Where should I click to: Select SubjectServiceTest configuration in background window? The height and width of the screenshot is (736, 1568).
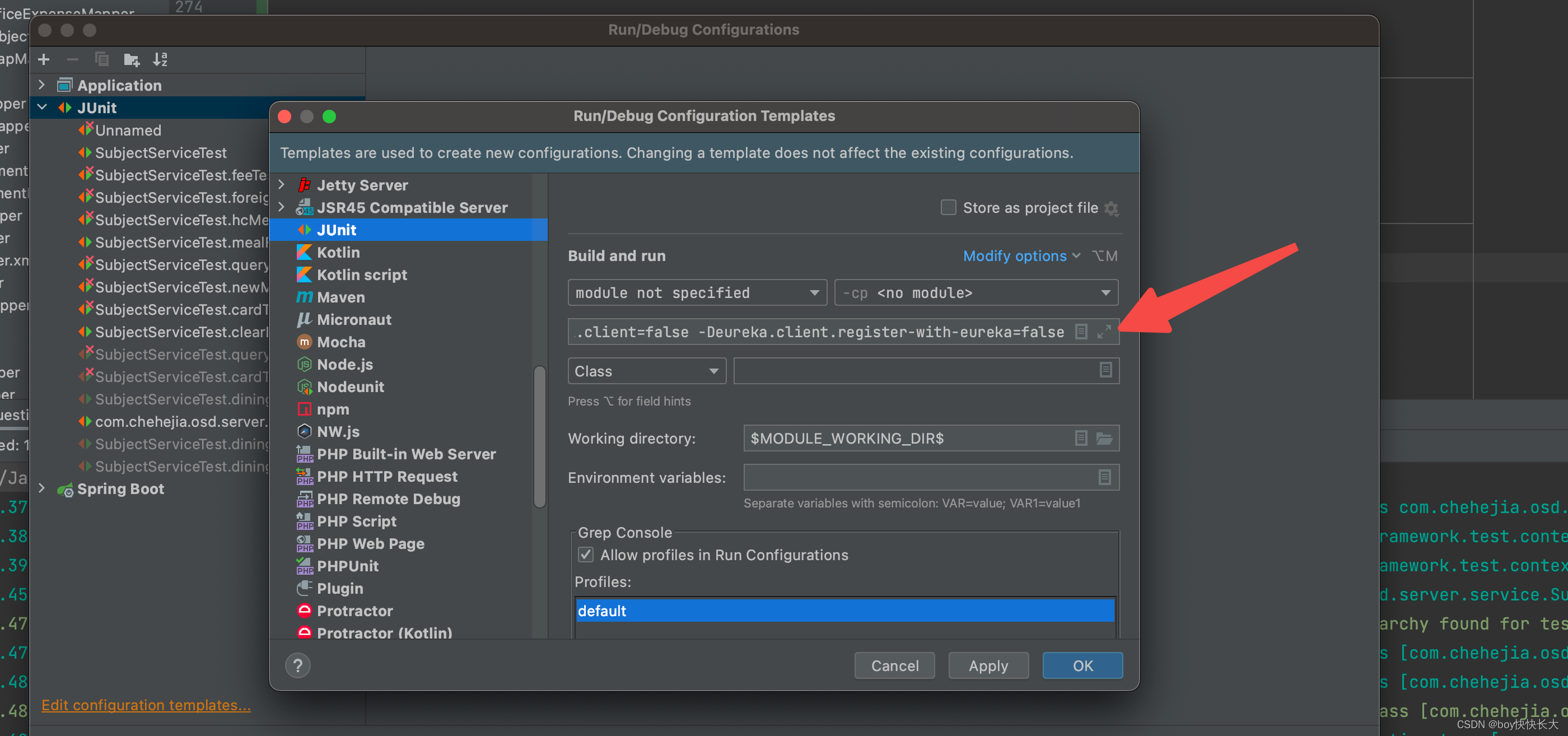(160, 152)
